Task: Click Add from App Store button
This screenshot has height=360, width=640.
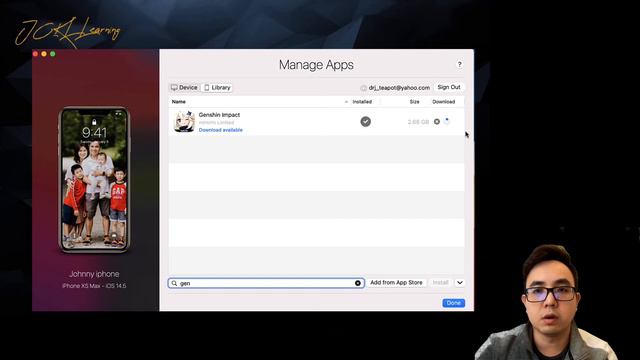Action: (x=396, y=282)
